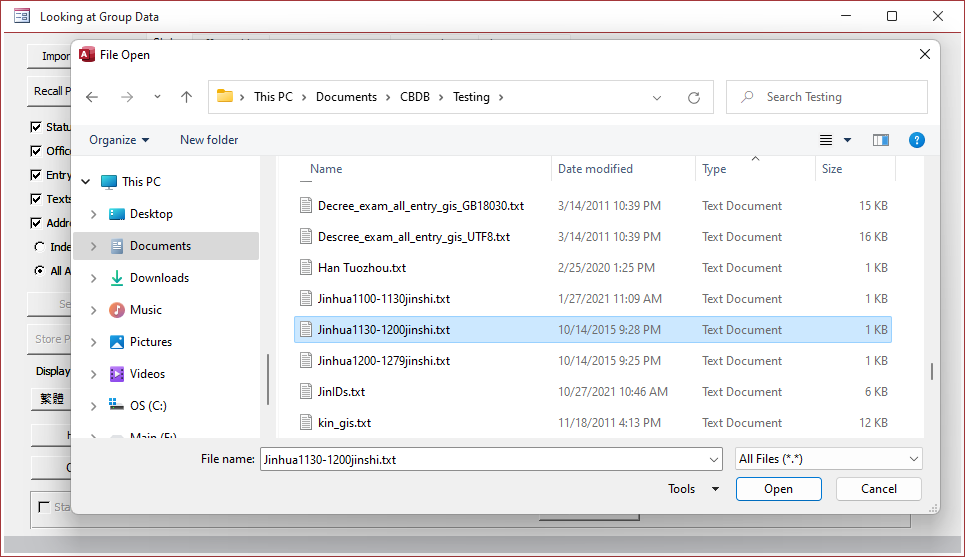Click the Back navigation arrow
The width and height of the screenshot is (965, 557).
[x=92, y=97]
